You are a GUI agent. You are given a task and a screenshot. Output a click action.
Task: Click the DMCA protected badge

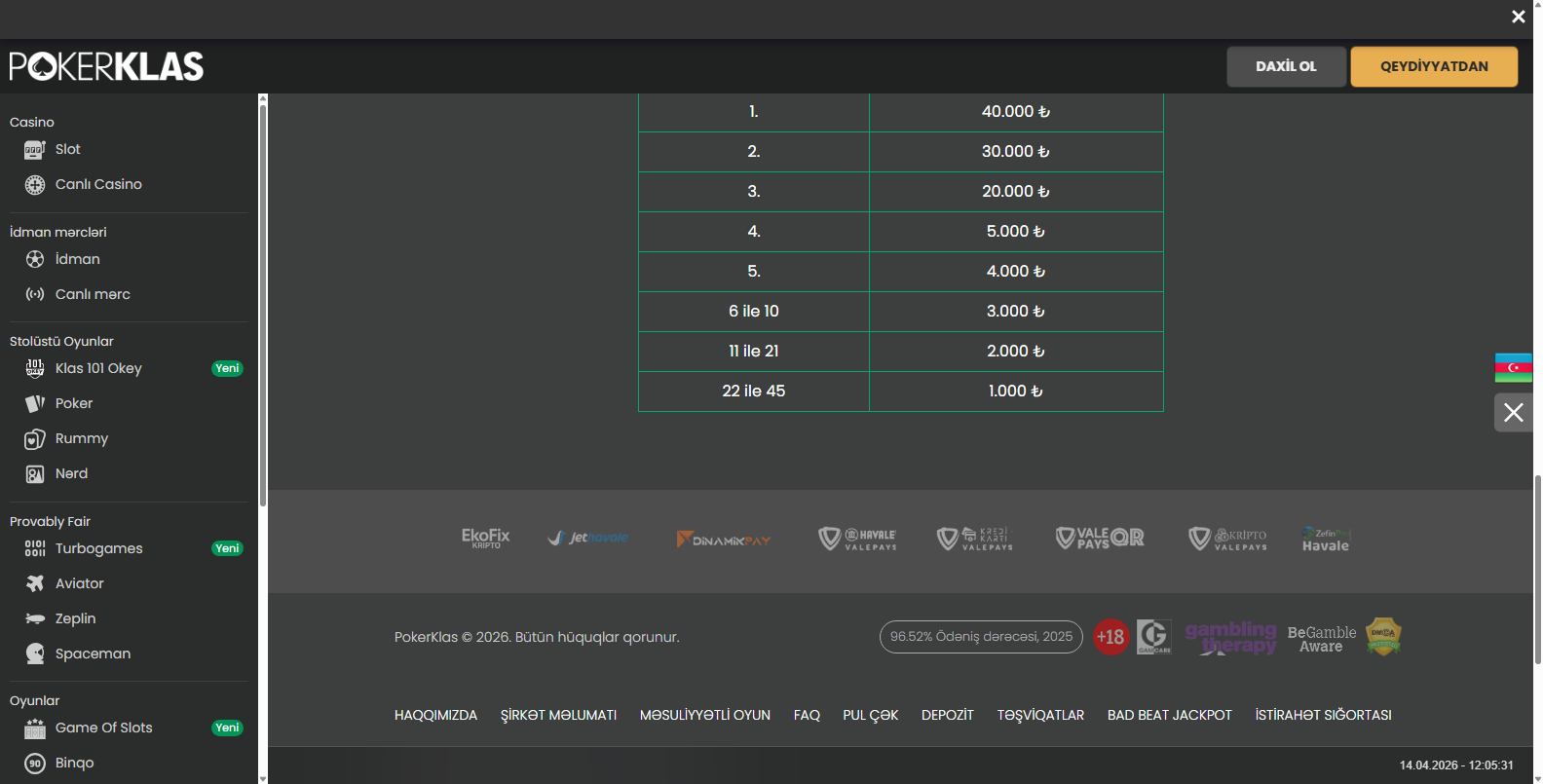coord(1383,636)
